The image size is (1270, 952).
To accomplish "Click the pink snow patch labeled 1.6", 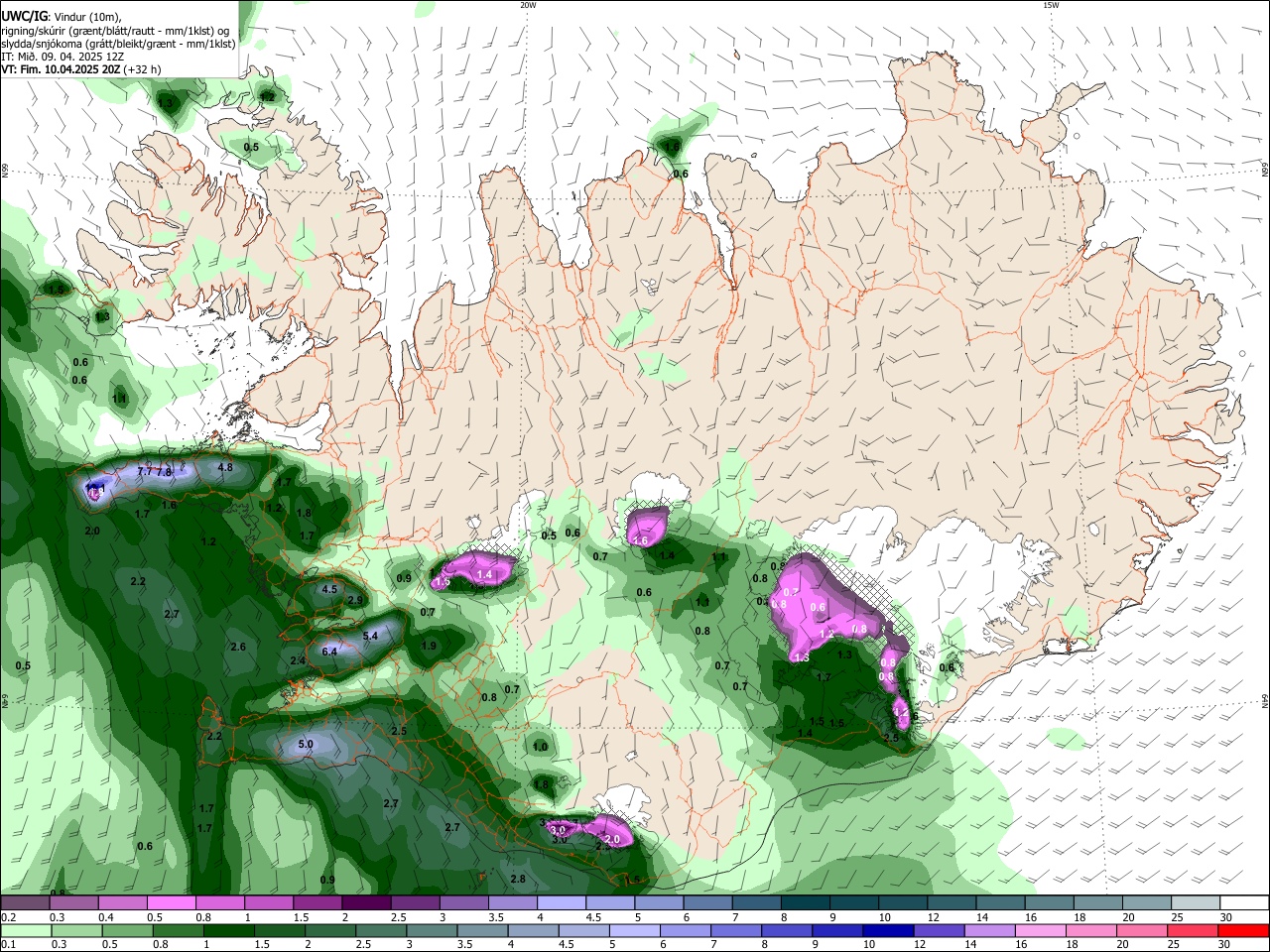I will (646, 526).
